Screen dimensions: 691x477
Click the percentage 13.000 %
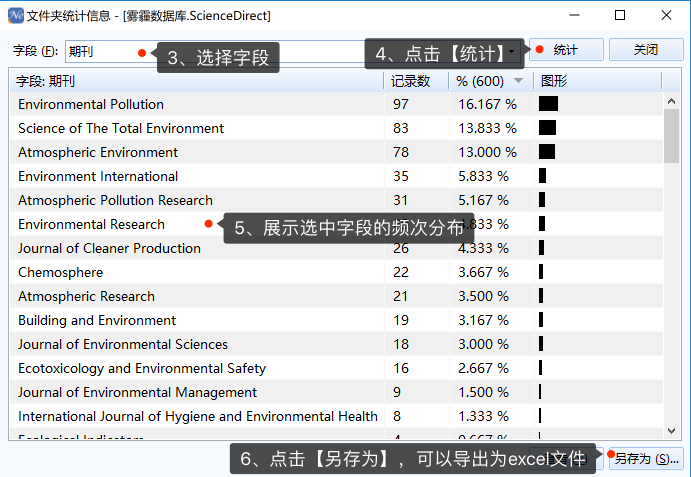(487, 152)
